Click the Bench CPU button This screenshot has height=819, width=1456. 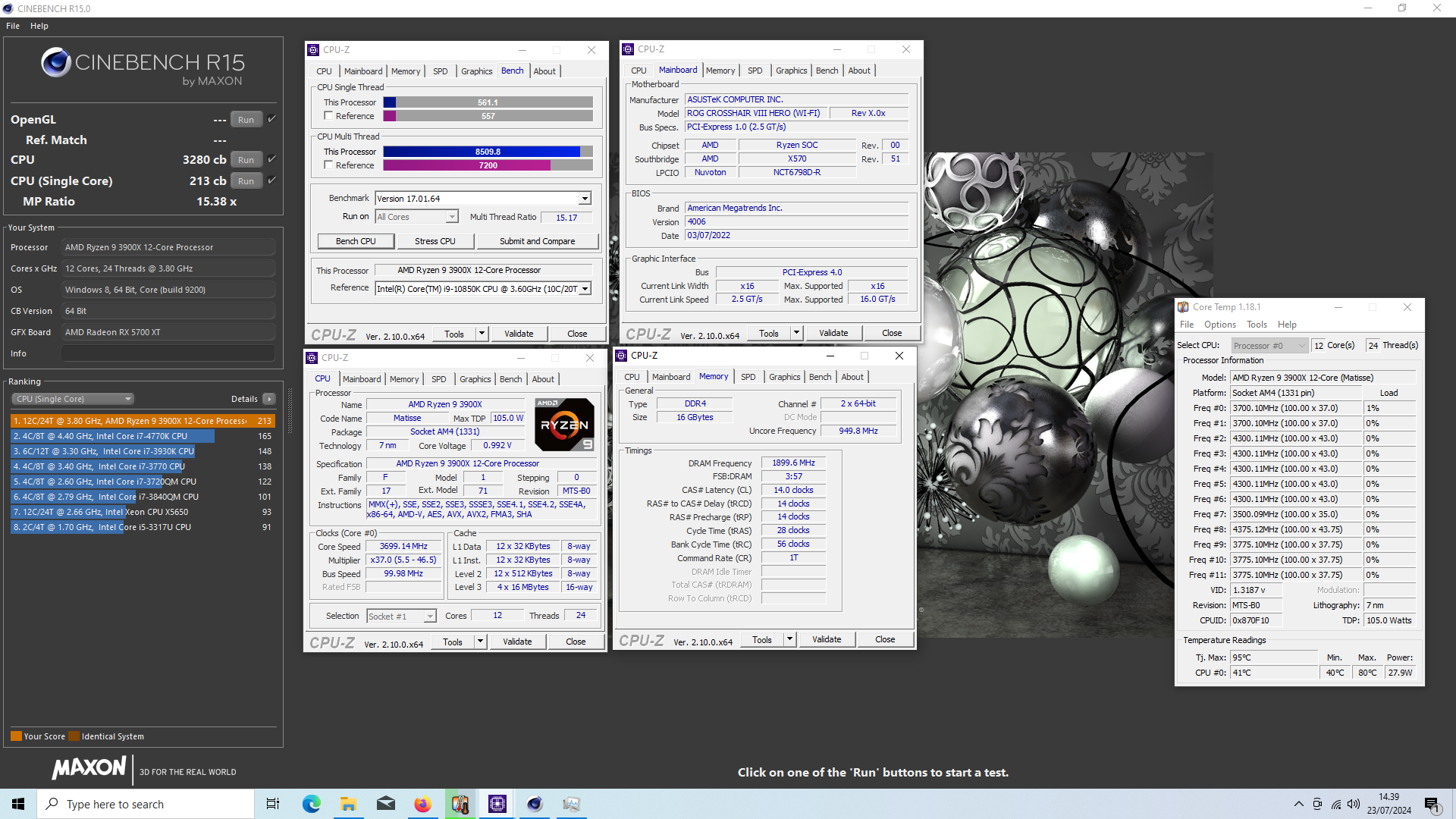coord(356,241)
